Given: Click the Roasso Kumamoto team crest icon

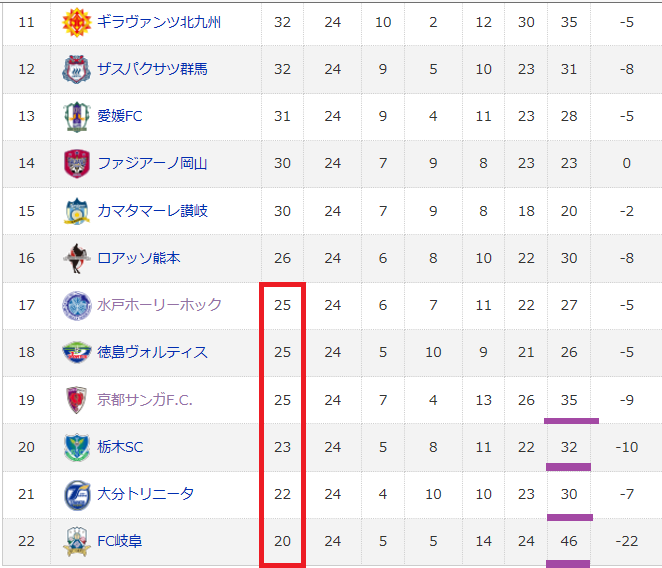Looking at the screenshot, I should pyautogui.click(x=76, y=258).
